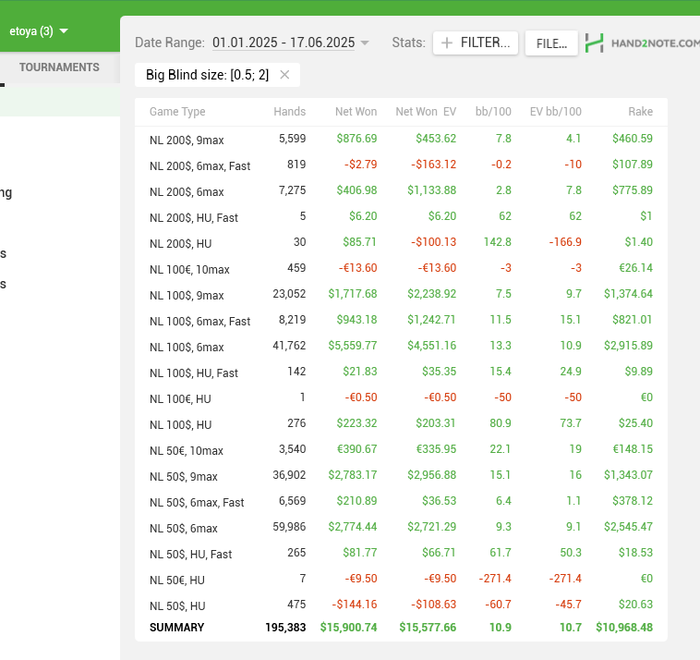Image resolution: width=700 pixels, height=660 pixels.
Task: Open the etoya (3) account dropdown
Action: click(39, 31)
